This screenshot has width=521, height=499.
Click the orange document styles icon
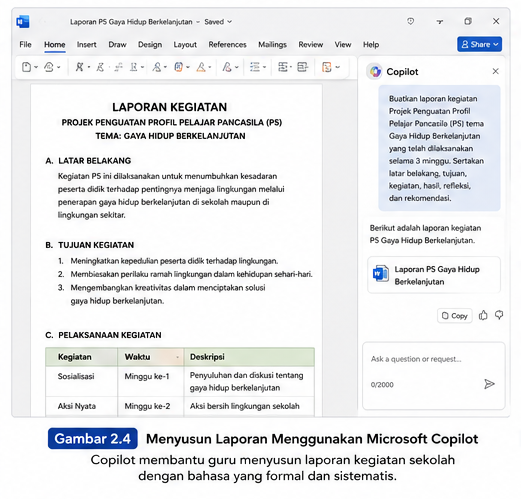click(x=327, y=67)
